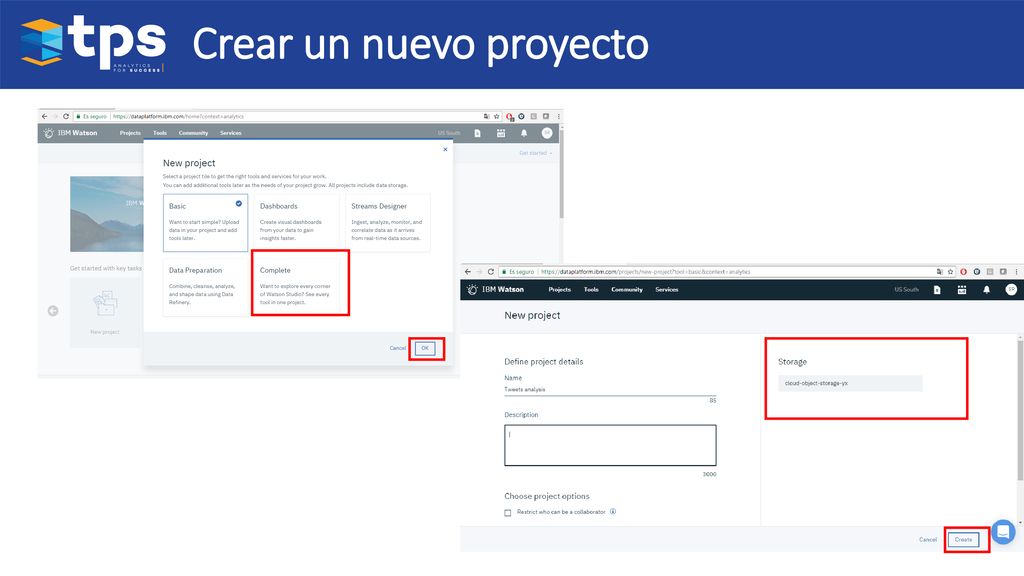This screenshot has width=1024, height=576.
Task: Open Get started dropdown on the home page
Action: [x=536, y=153]
